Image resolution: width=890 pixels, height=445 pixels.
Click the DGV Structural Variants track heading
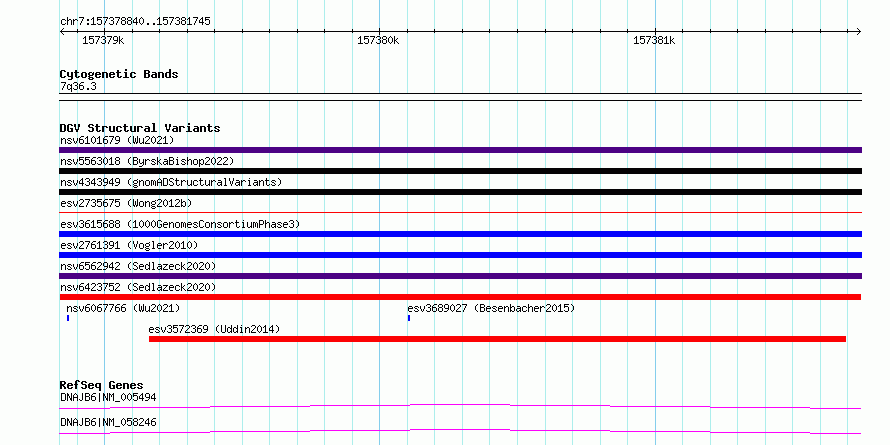tap(140, 128)
